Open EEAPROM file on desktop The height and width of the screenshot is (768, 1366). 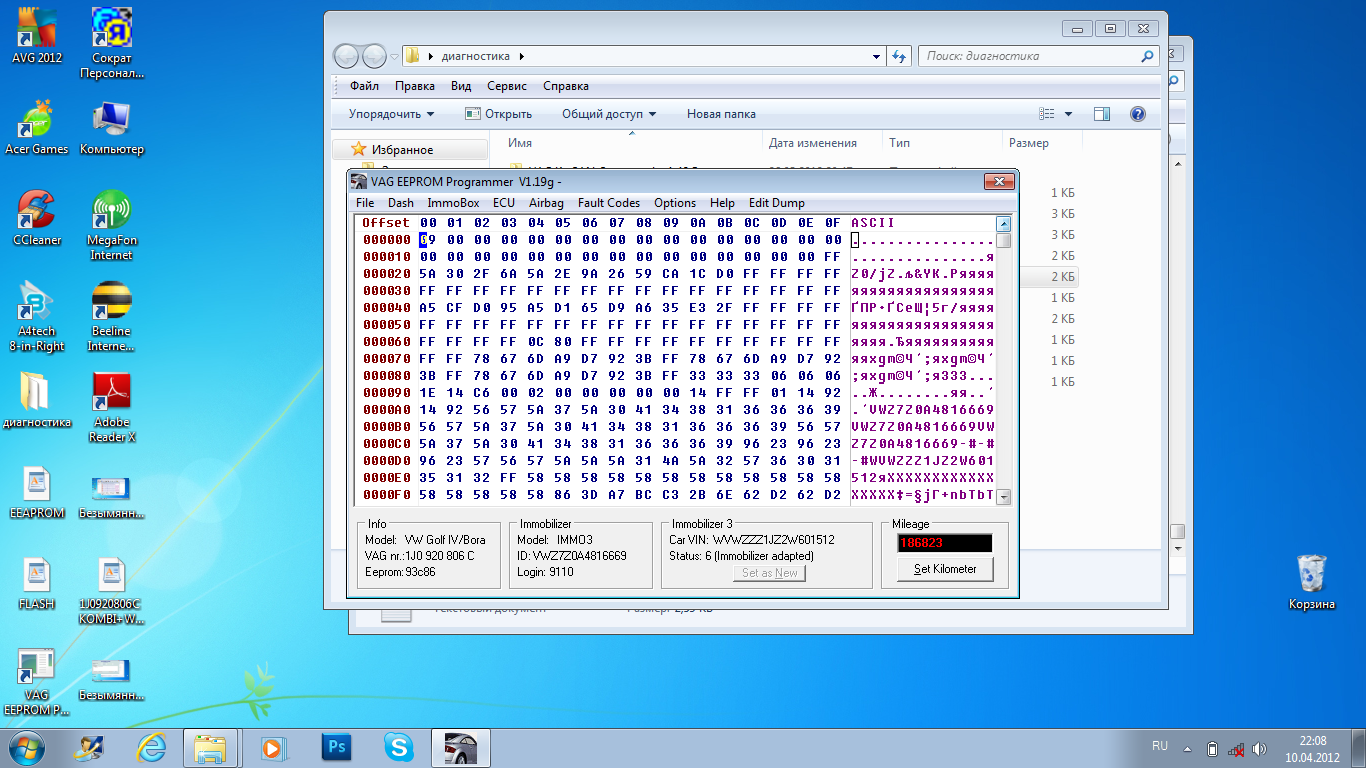tap(37, 491)
